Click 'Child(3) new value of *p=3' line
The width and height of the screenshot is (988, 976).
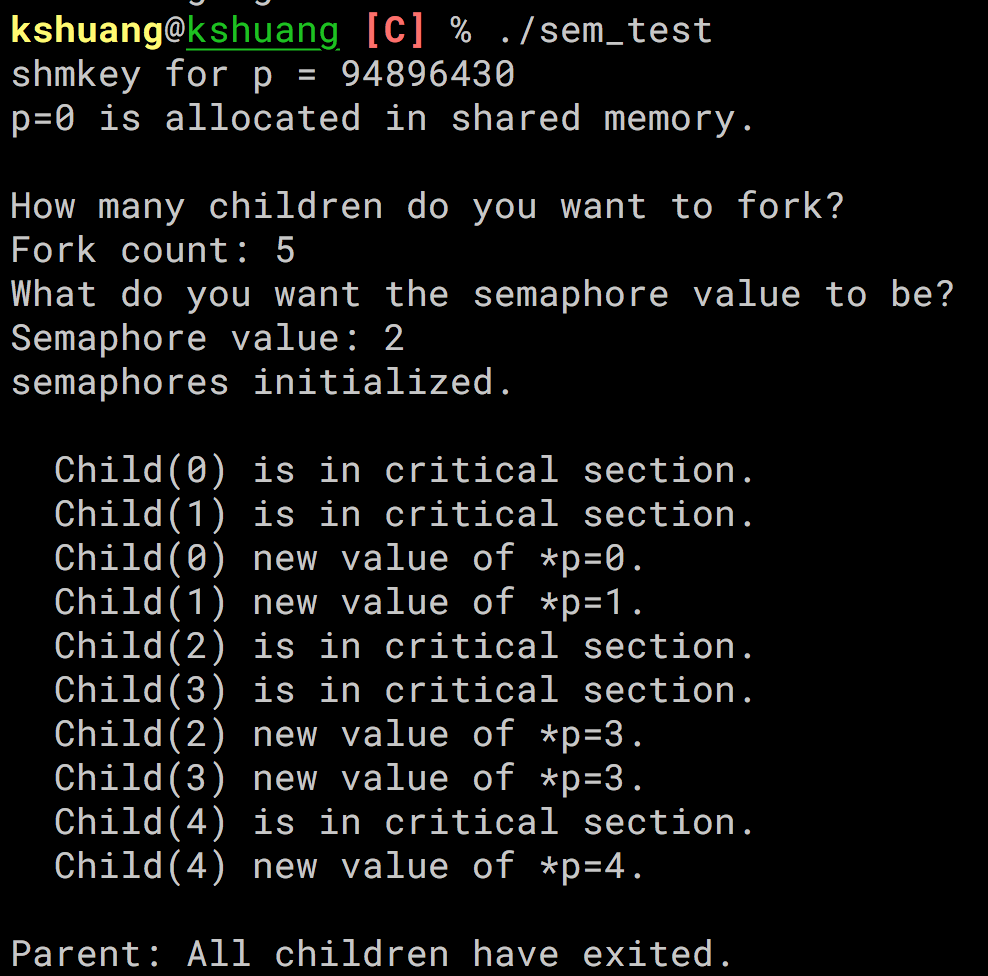(x=350, y=779)
